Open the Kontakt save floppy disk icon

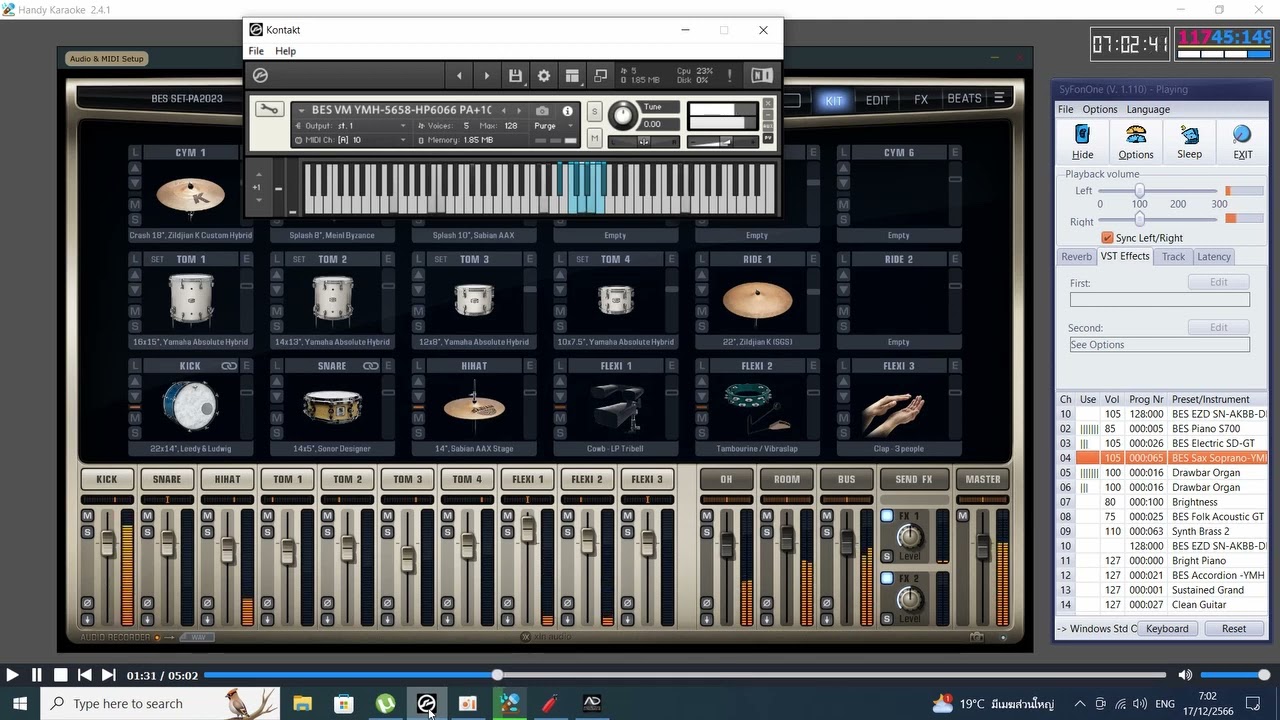coord(515,76)
